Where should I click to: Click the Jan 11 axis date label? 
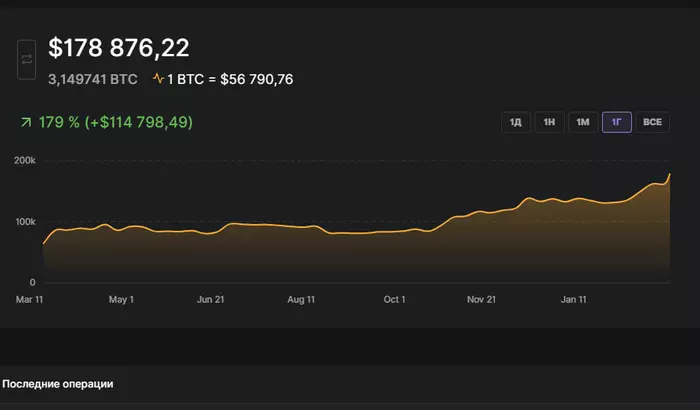574,299
